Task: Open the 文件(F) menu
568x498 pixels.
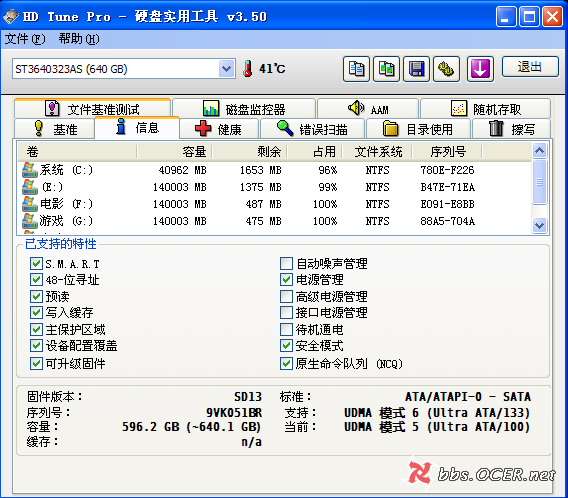Action: (x=25, y=39)
